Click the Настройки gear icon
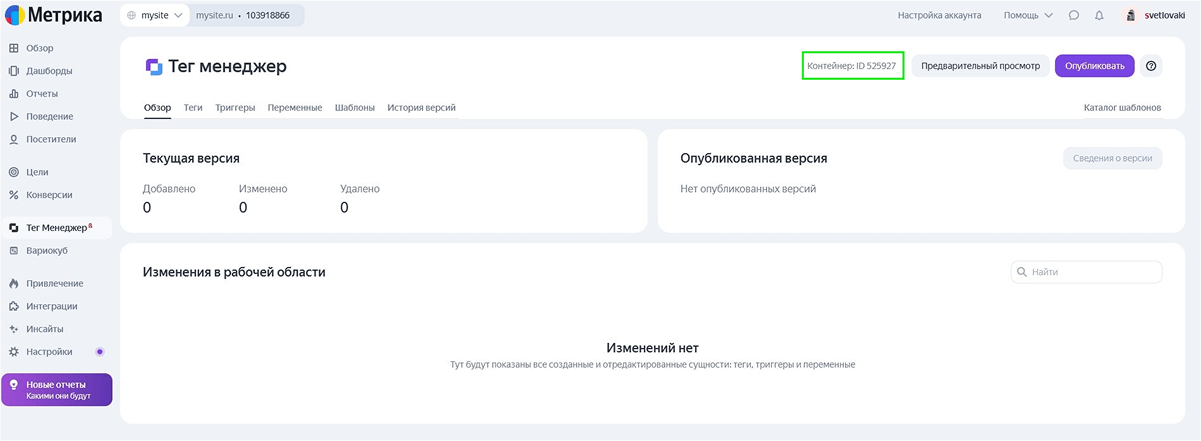 pyautogui.click(x=14, y=352)
